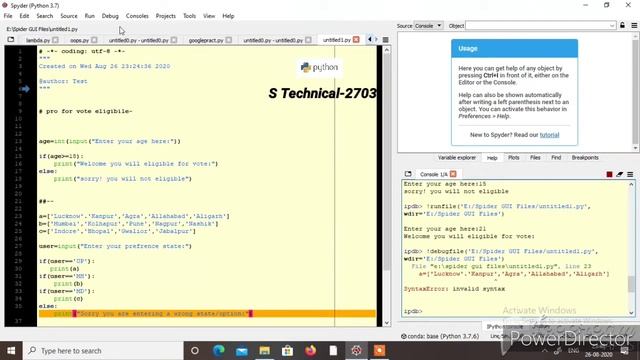
Task: Open the File menu
Action: [8, 16]
